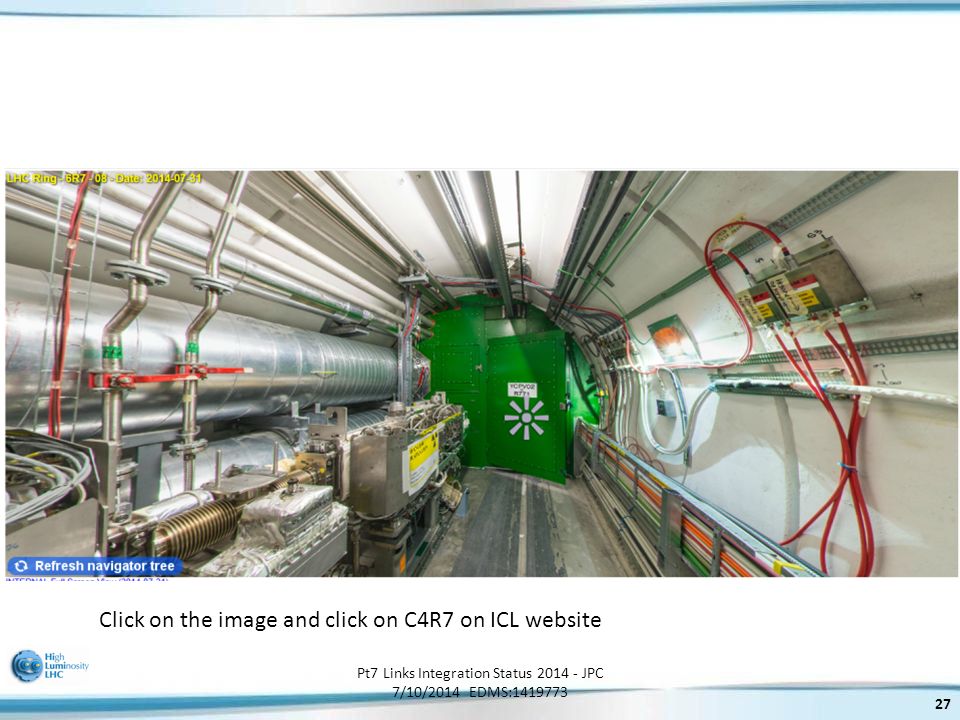960x720 pixels.
Task: Click the INTERNAL Full Screen View link
Action: point(87,579)
